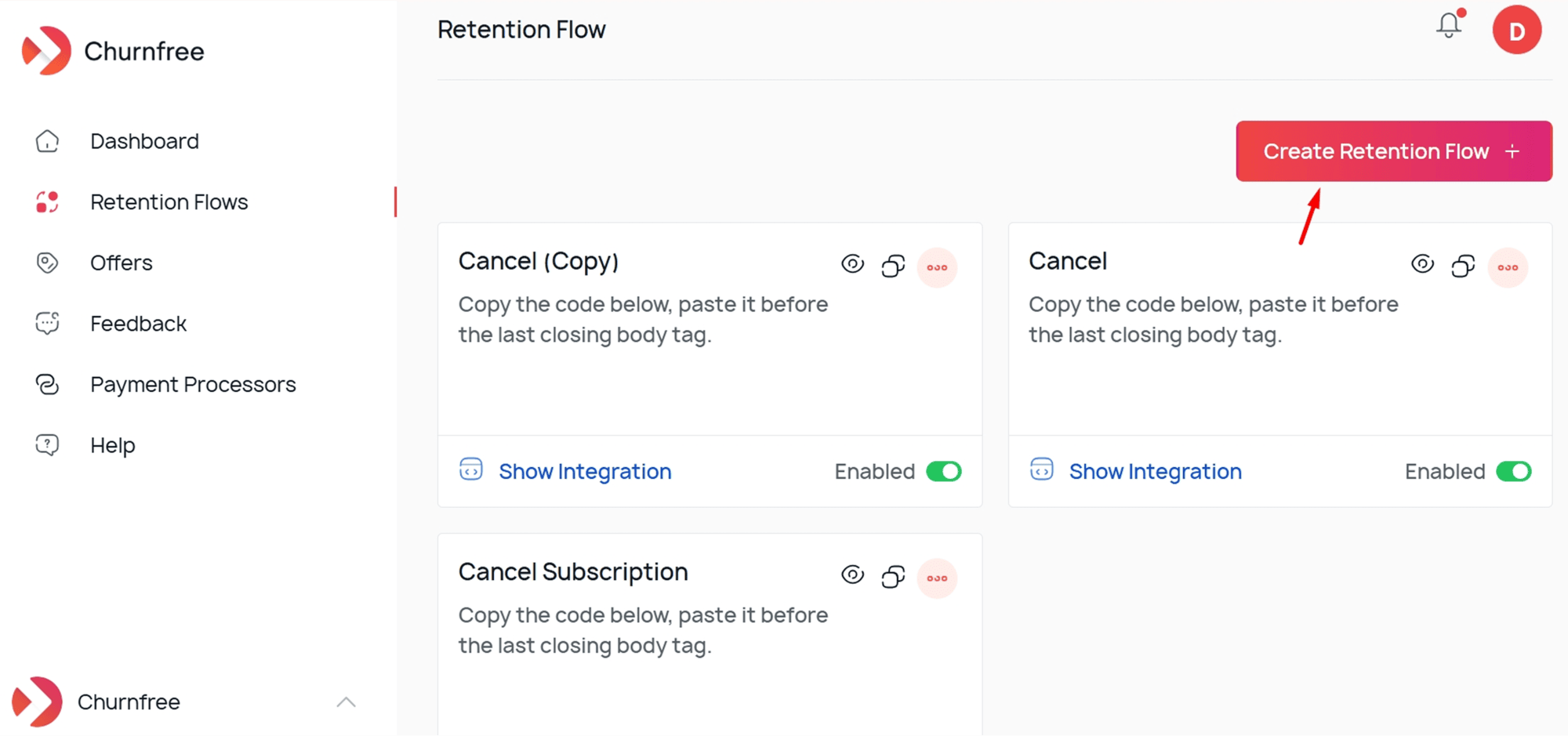The width and height of the screenshot is (1568, 736).
Task: Turn off the Enabled switch on the Cancel card
Action: [x=1515, y=471]
